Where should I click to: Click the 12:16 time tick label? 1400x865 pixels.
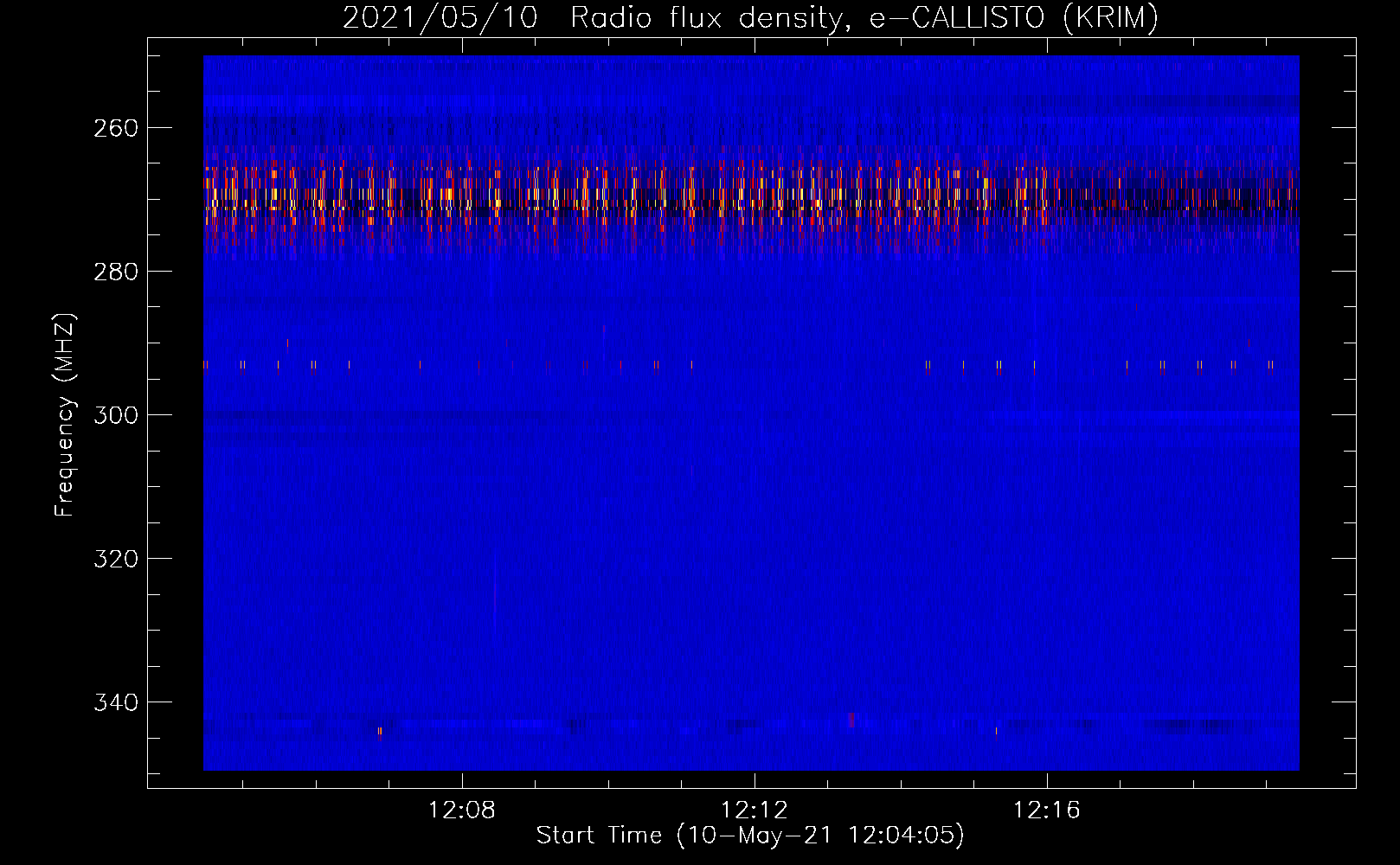click(x=1047, y=811)
